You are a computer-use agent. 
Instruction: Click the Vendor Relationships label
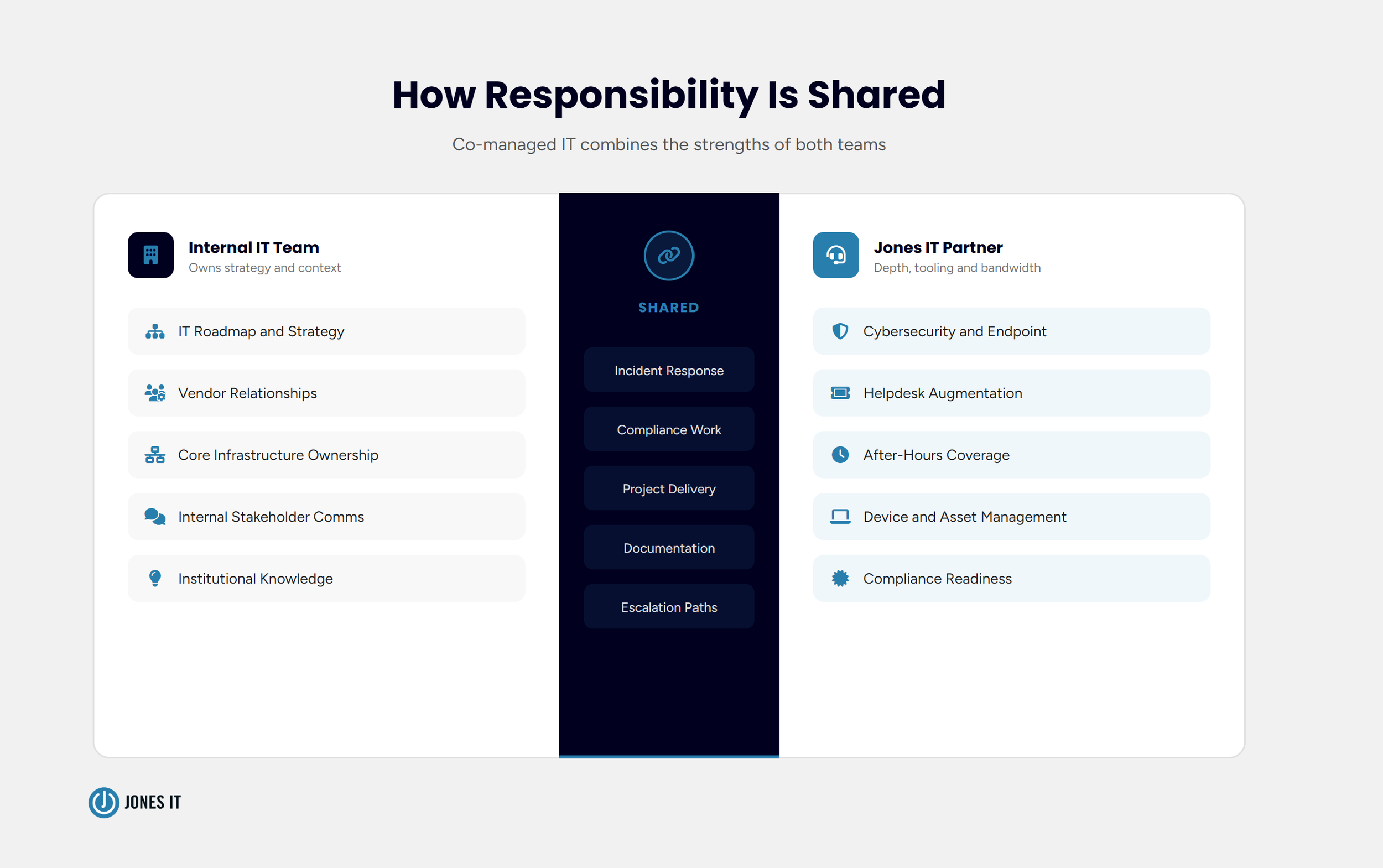(247, 393)
